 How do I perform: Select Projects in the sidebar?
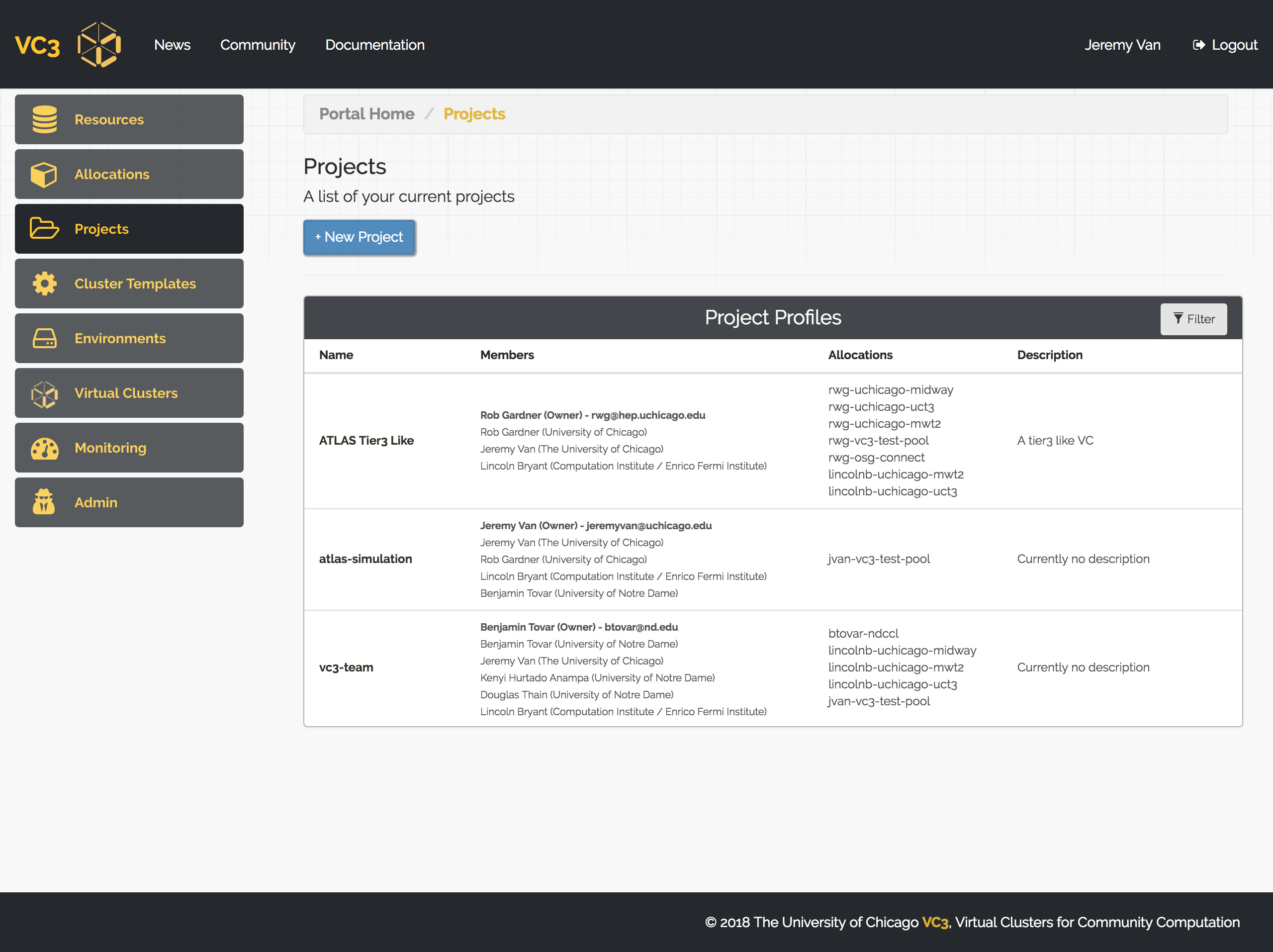click(x=129, y=229)
